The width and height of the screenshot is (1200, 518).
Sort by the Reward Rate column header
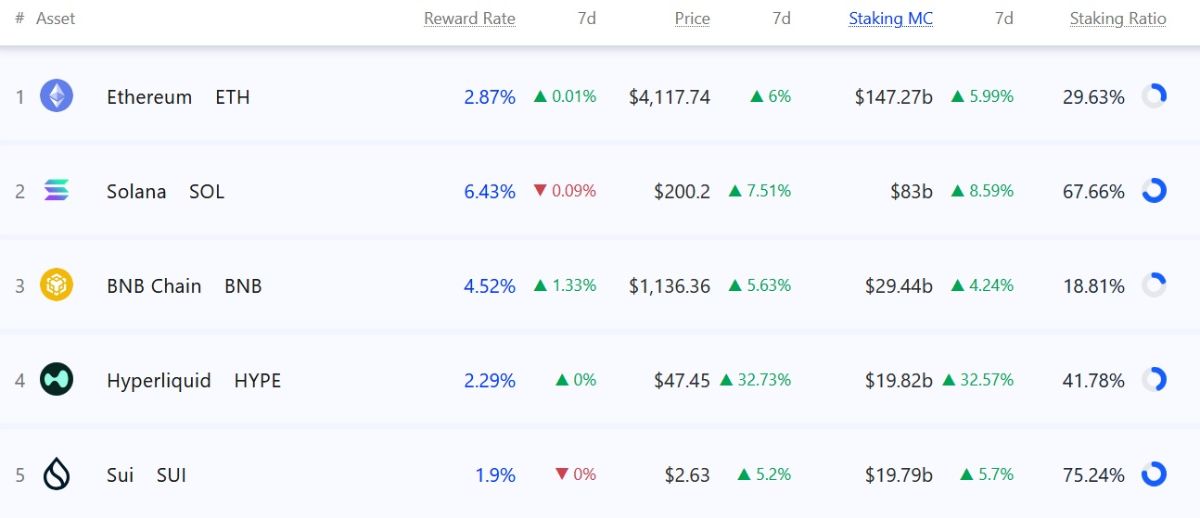click(470, 18)
